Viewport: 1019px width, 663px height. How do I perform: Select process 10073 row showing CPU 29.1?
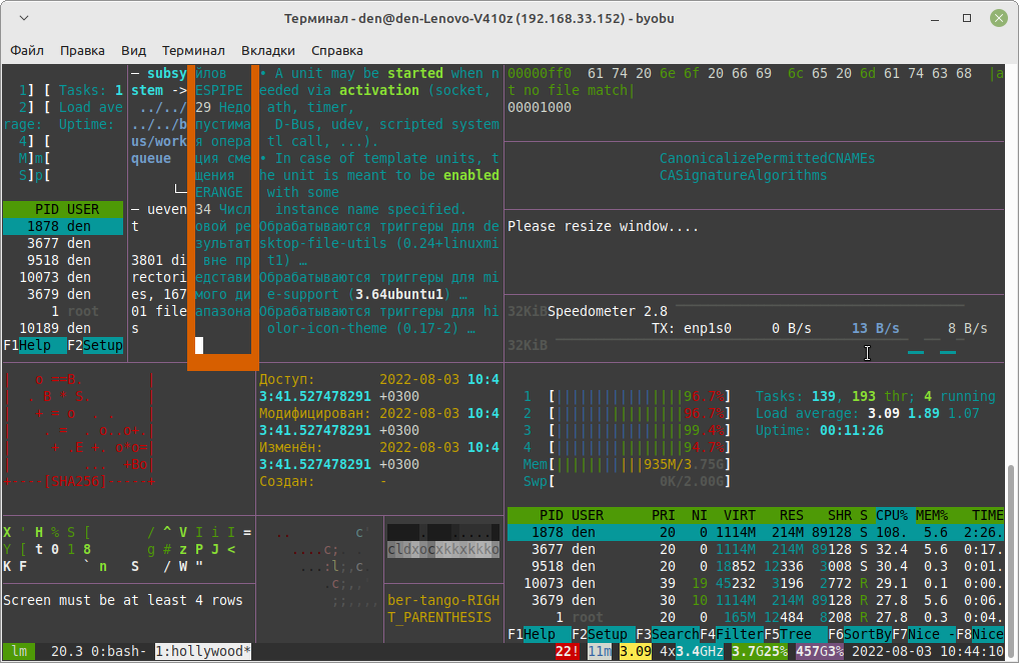[x=756, y=583]
